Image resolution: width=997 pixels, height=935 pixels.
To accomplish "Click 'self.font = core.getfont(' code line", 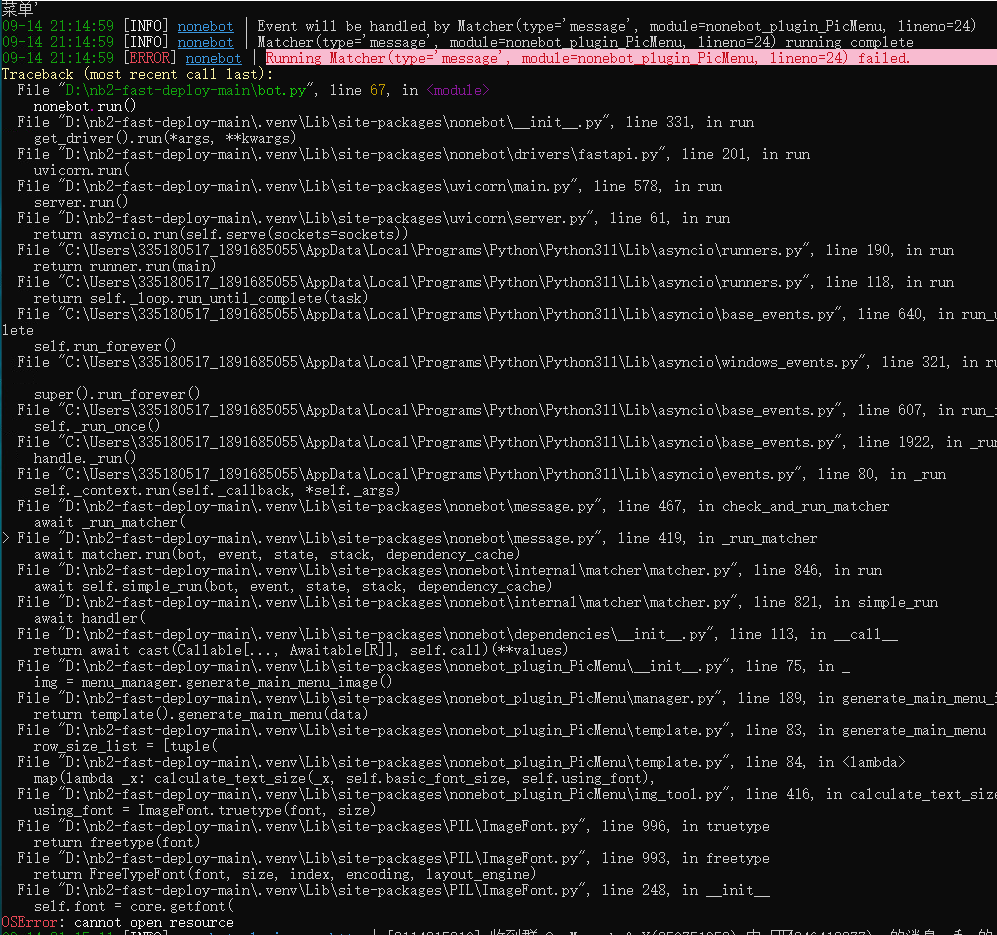I will point(133,906).
